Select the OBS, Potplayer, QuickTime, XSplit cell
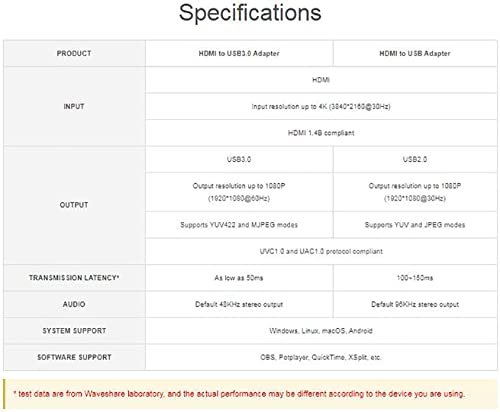 point(321,357)
